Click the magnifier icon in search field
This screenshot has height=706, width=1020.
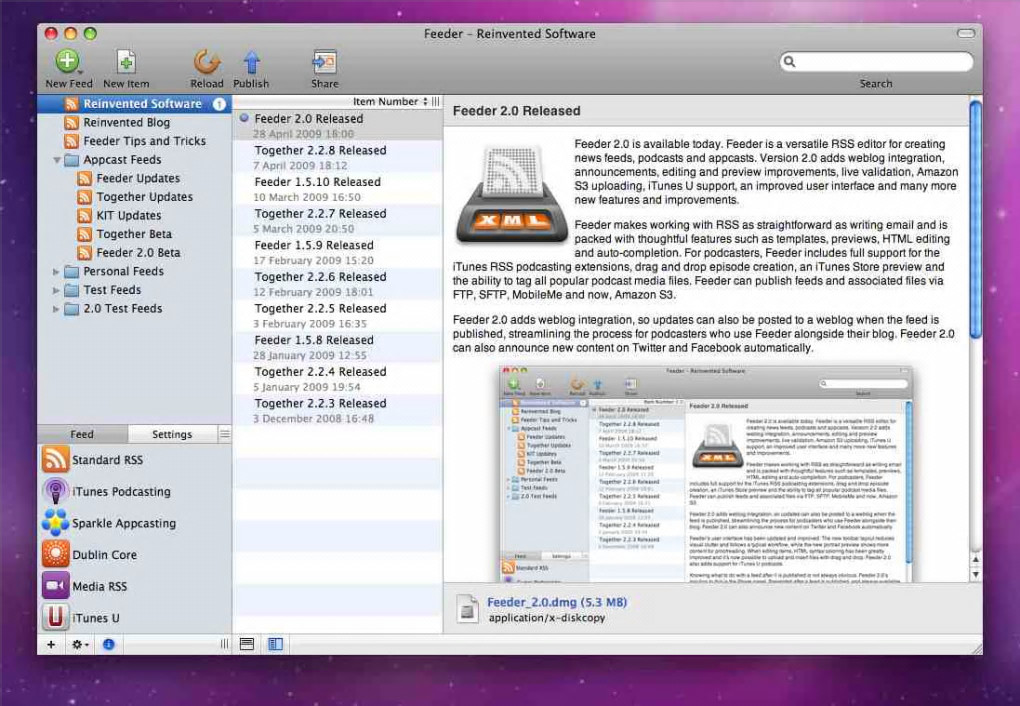[x=789, y=62]
